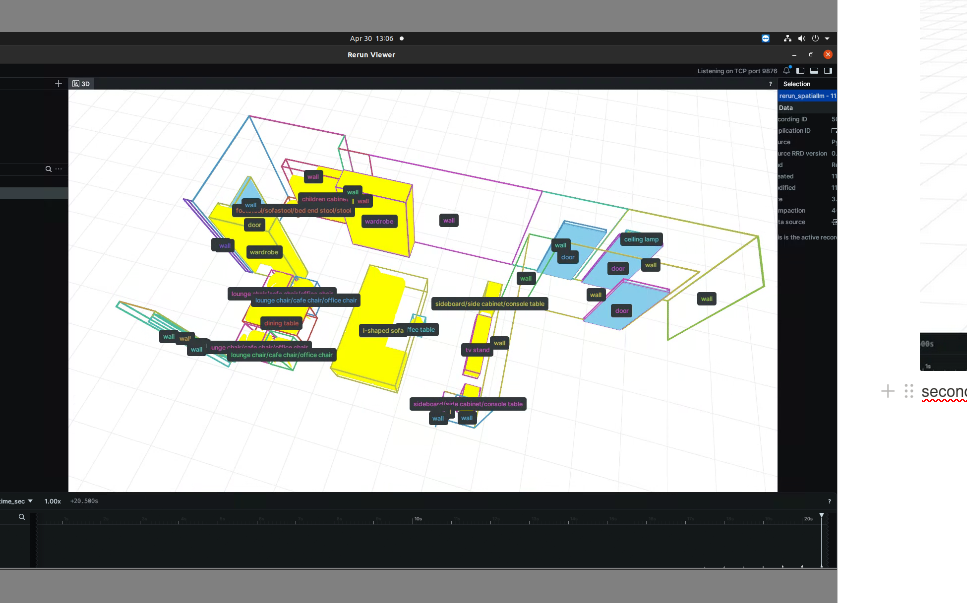967x603 pixels.
Task: Select the bottom lounge chair/cafe chair/office chair label
Action: (x=281, y=355)
